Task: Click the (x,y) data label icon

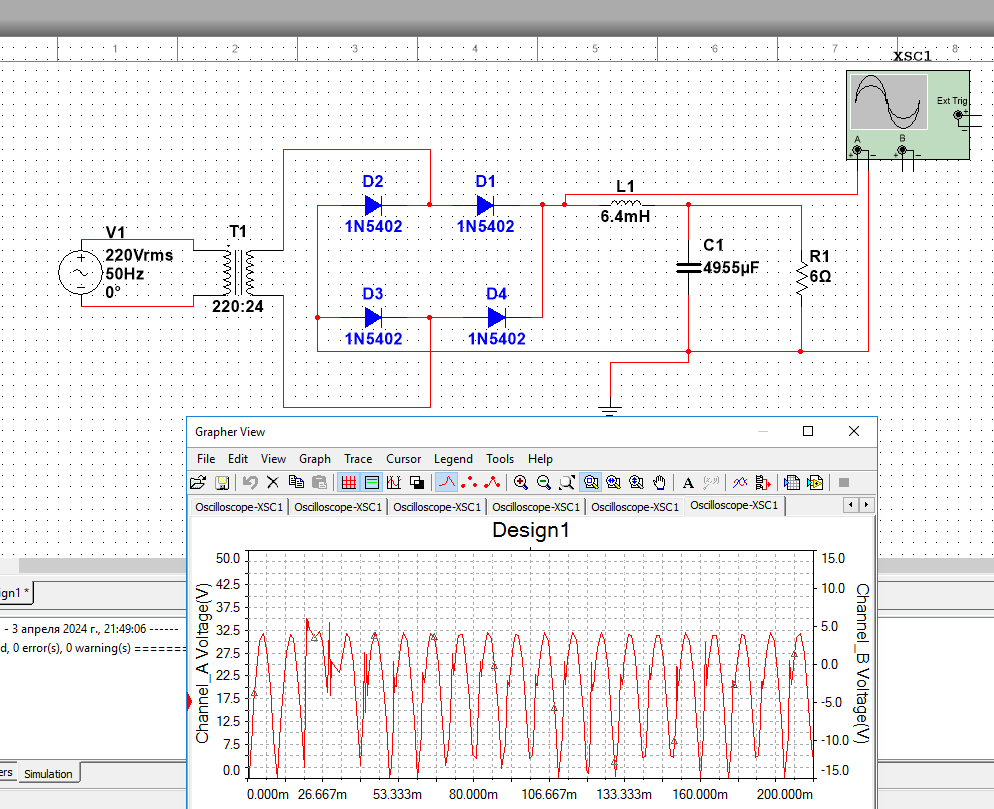Action: pos(711,483)
